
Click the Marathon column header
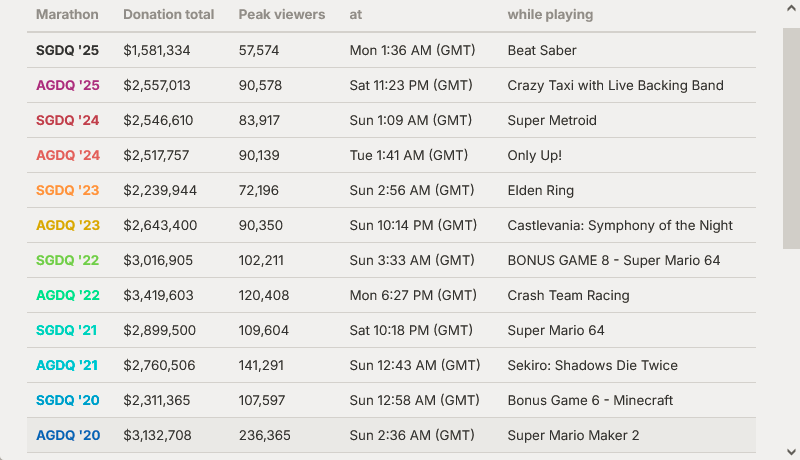click(x=67, y=14)
